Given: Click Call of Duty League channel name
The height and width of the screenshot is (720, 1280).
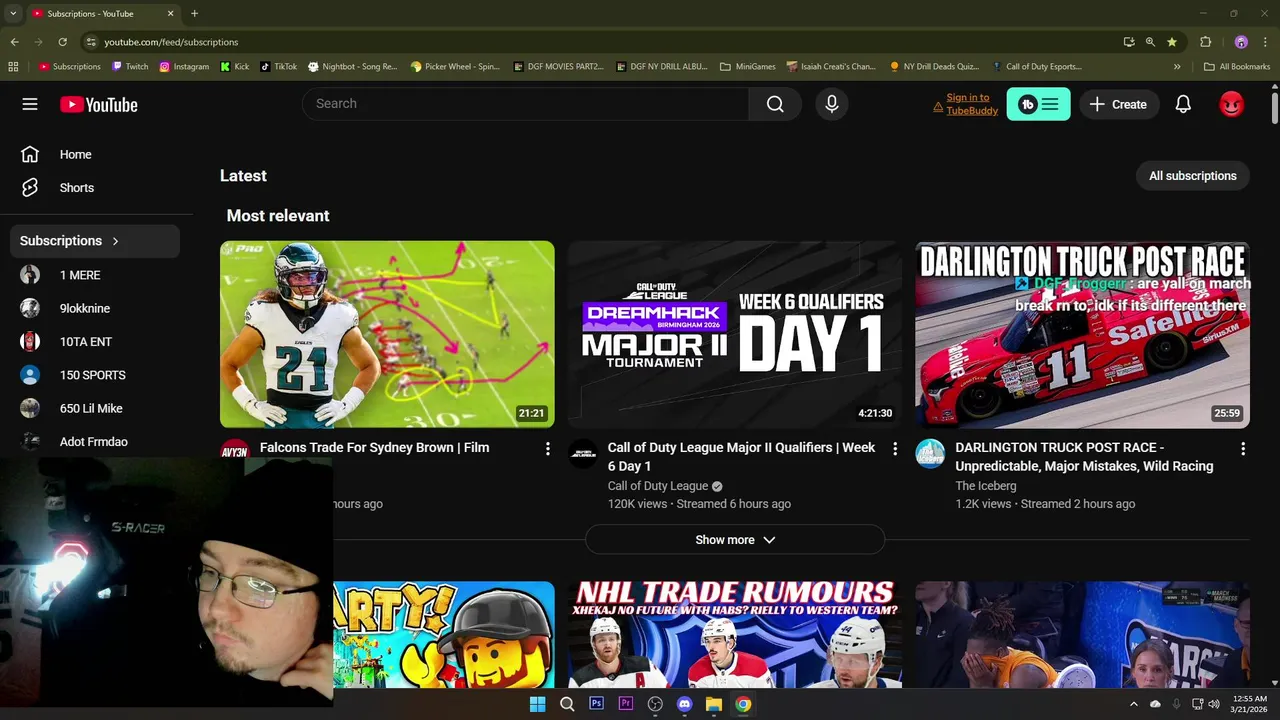Looking at the screenshot, I should click(658, 486).
